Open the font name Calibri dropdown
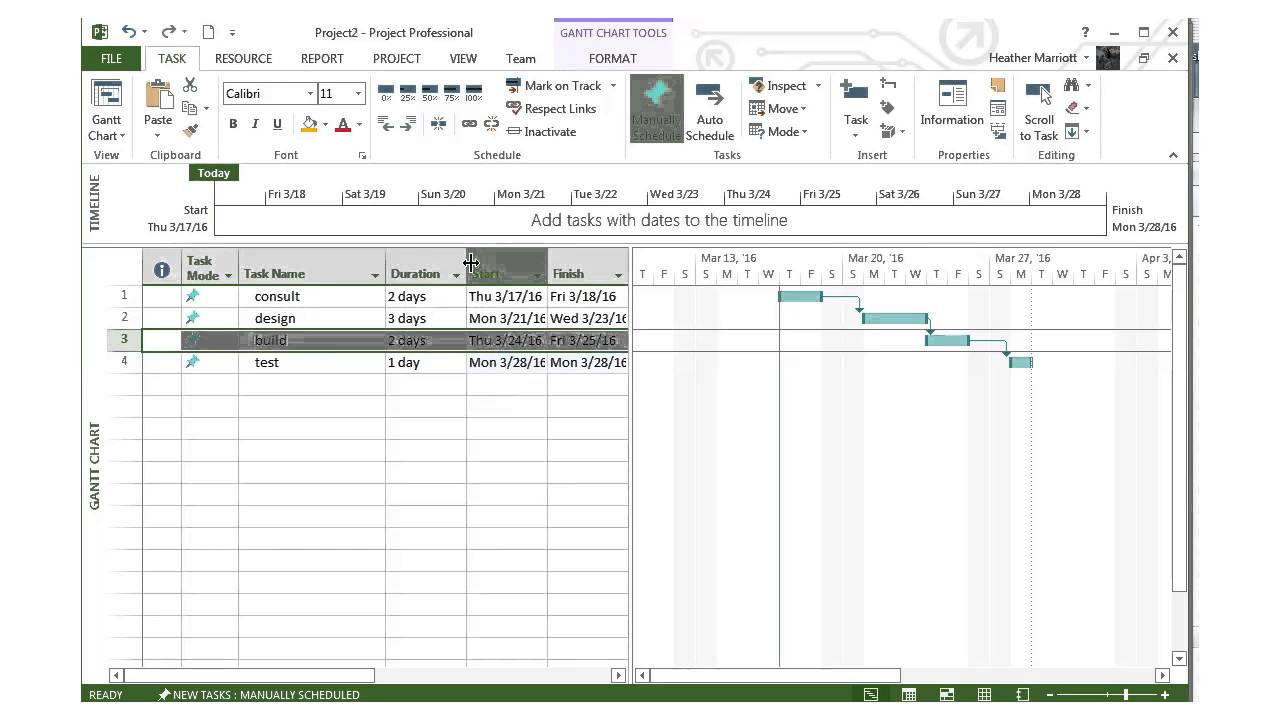 point(310,94)
